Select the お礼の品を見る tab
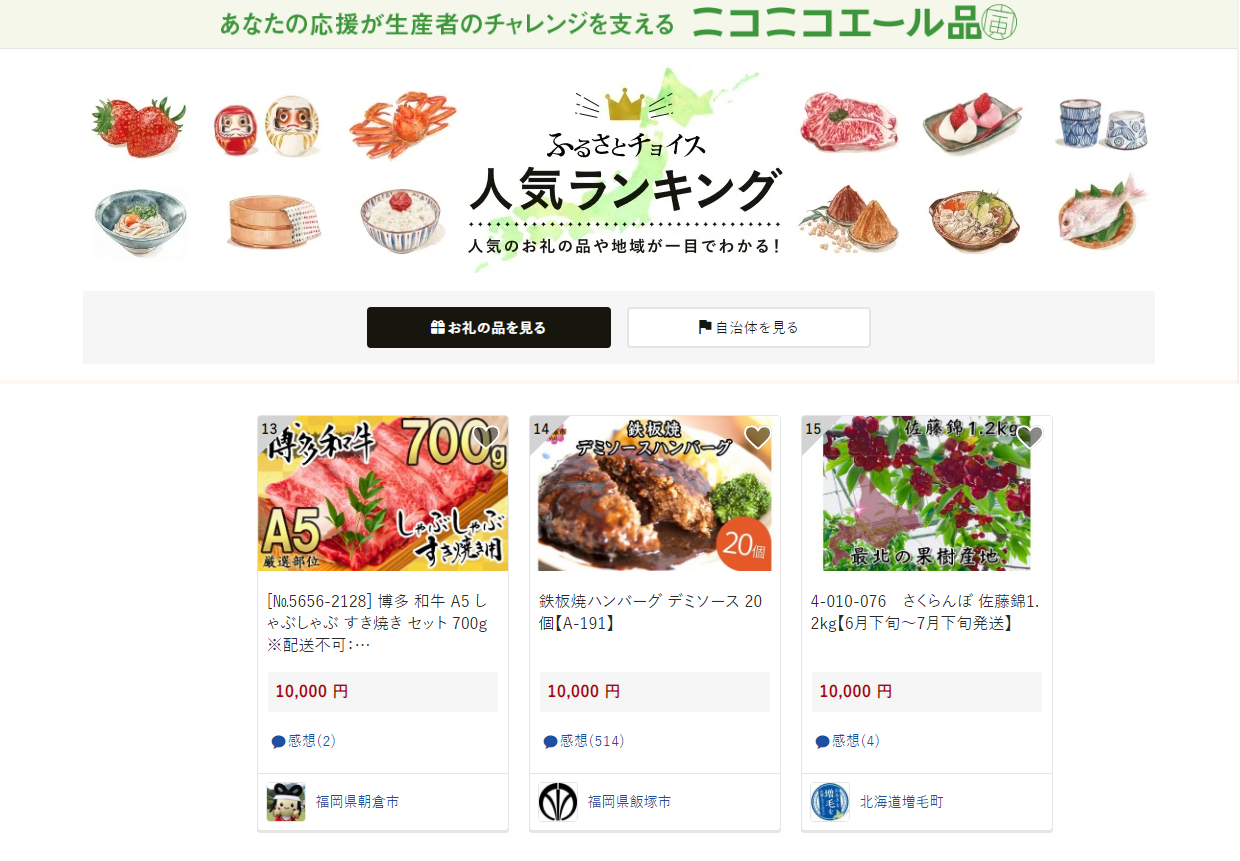 (x=489, y=327)
